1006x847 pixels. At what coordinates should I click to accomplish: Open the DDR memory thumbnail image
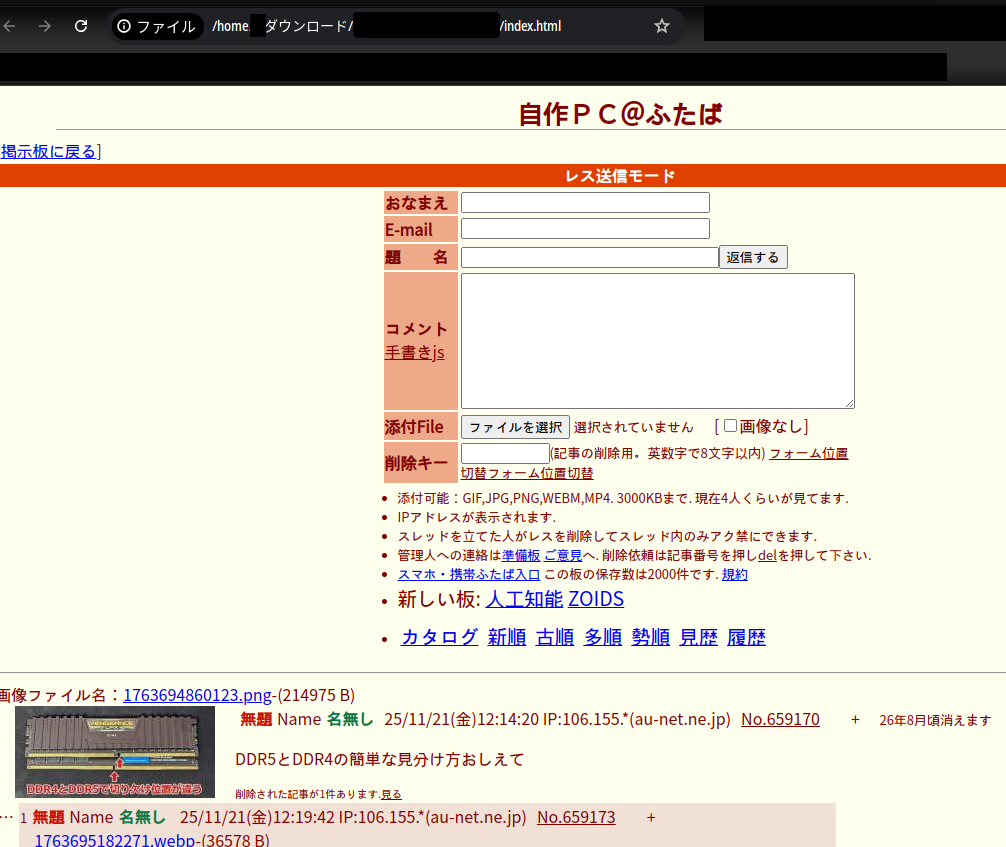pyautogui.click(x=115, y=751)
